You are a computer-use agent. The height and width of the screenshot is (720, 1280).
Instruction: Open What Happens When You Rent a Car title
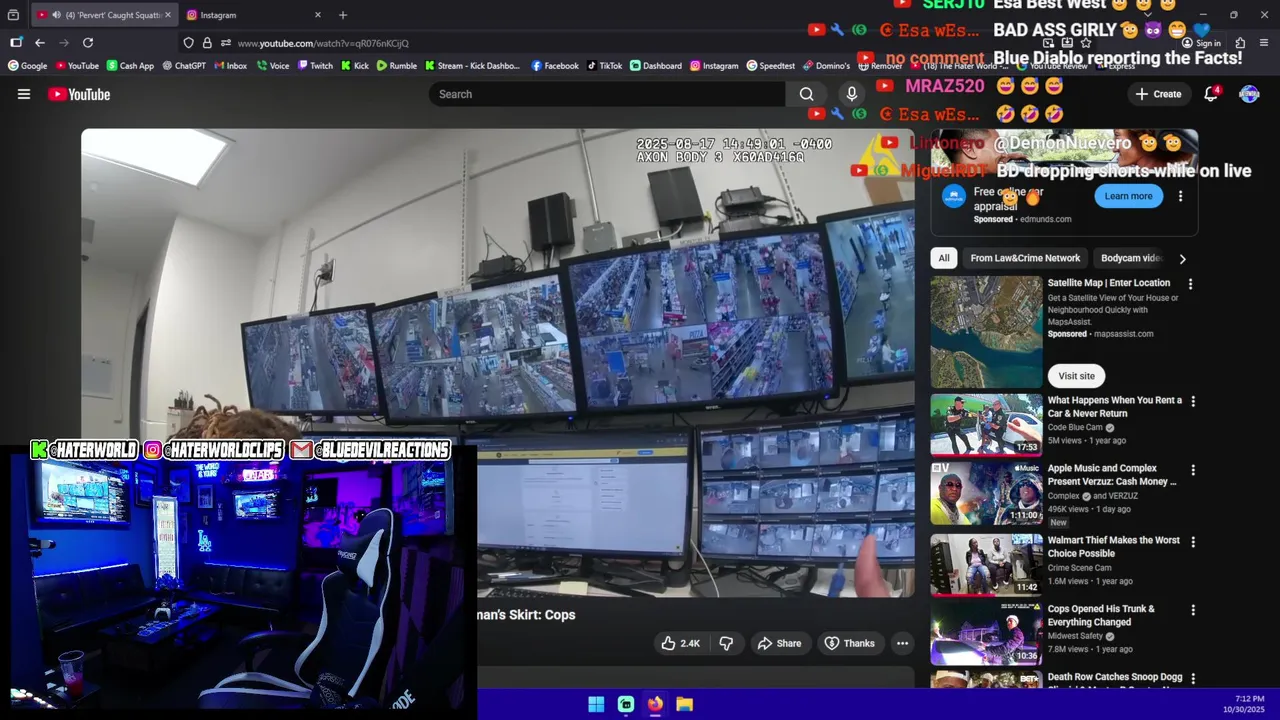pos(1114,406)
